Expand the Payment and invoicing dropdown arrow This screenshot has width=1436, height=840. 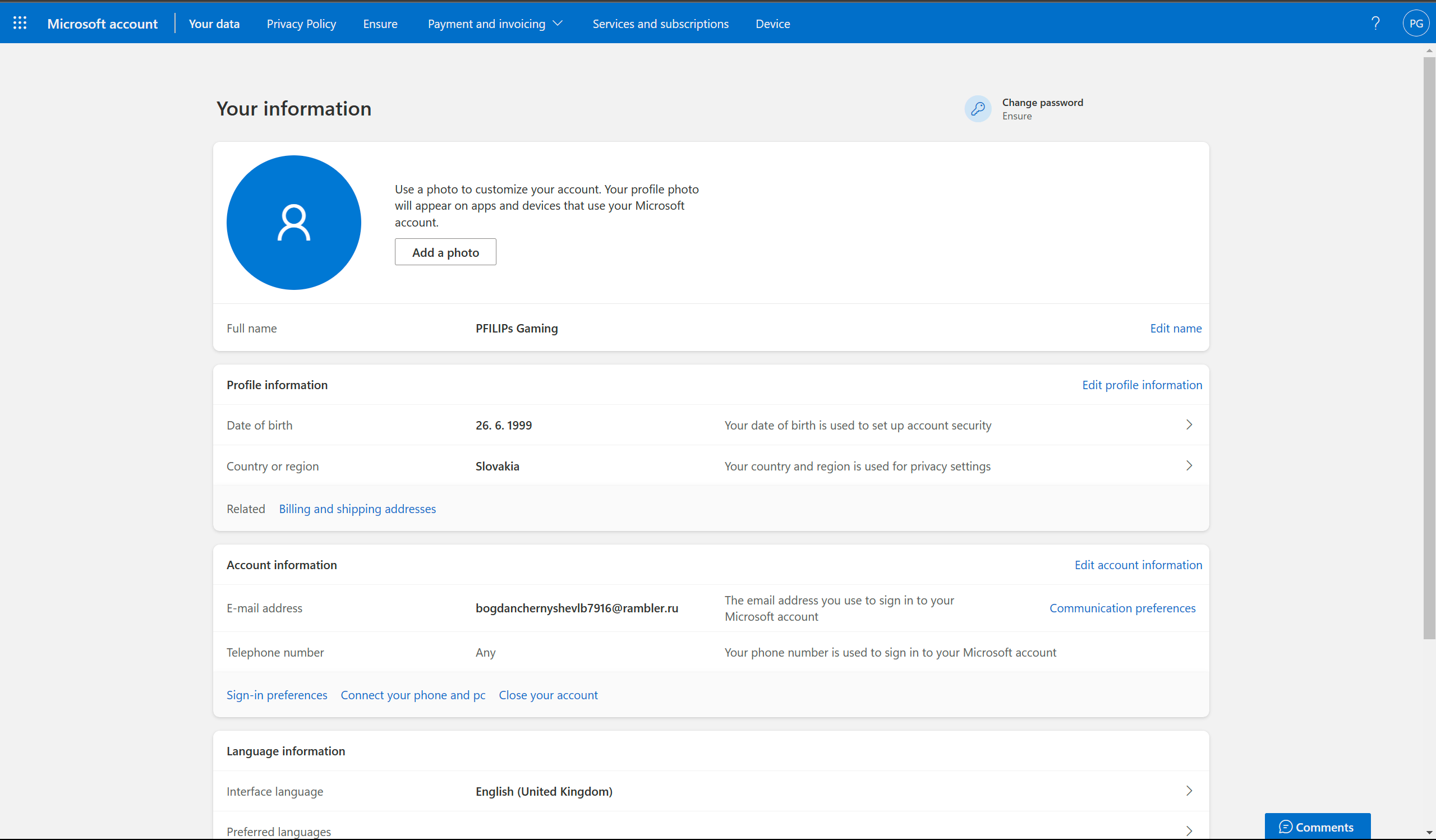pos(558,24)
